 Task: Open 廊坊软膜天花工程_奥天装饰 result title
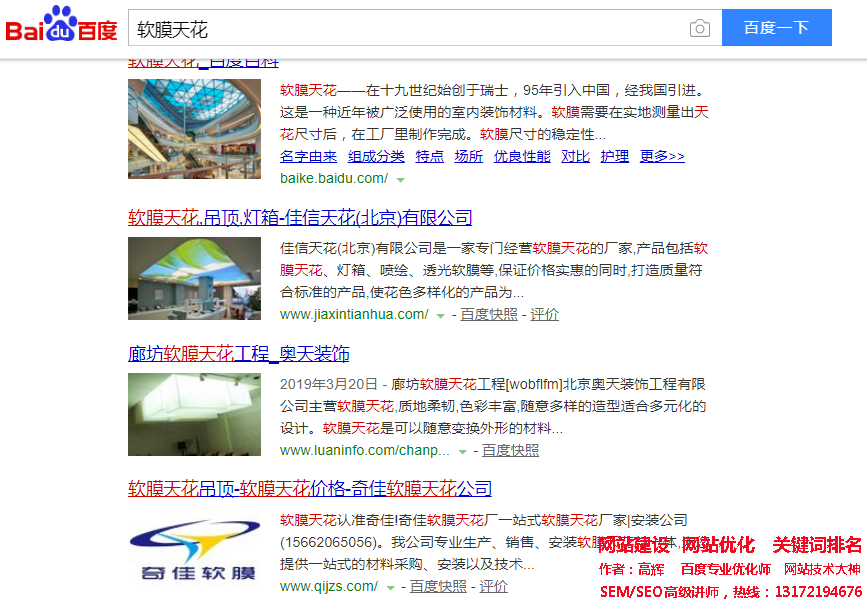(238, 354)
